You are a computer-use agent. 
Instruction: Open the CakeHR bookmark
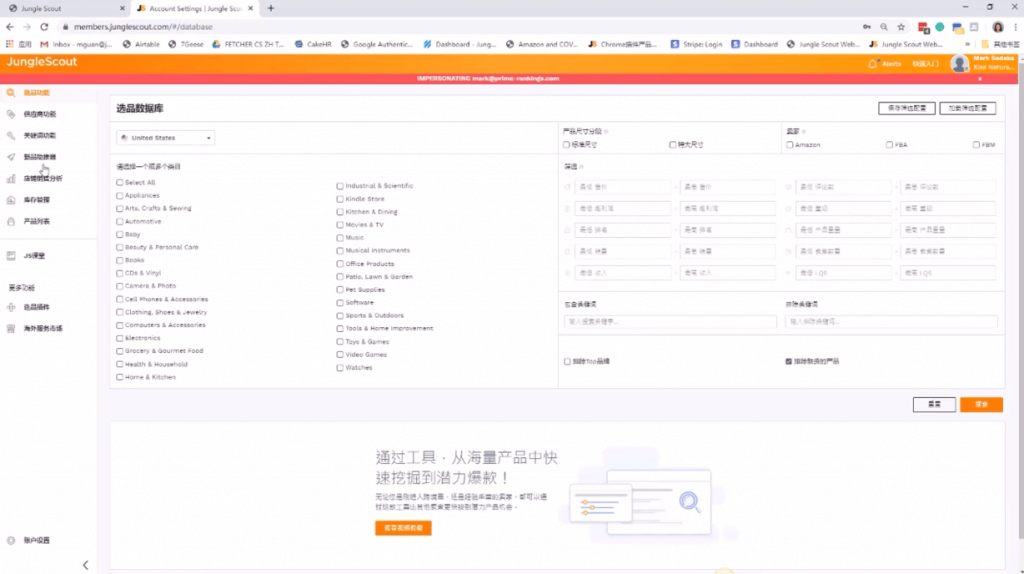(313, 44)
